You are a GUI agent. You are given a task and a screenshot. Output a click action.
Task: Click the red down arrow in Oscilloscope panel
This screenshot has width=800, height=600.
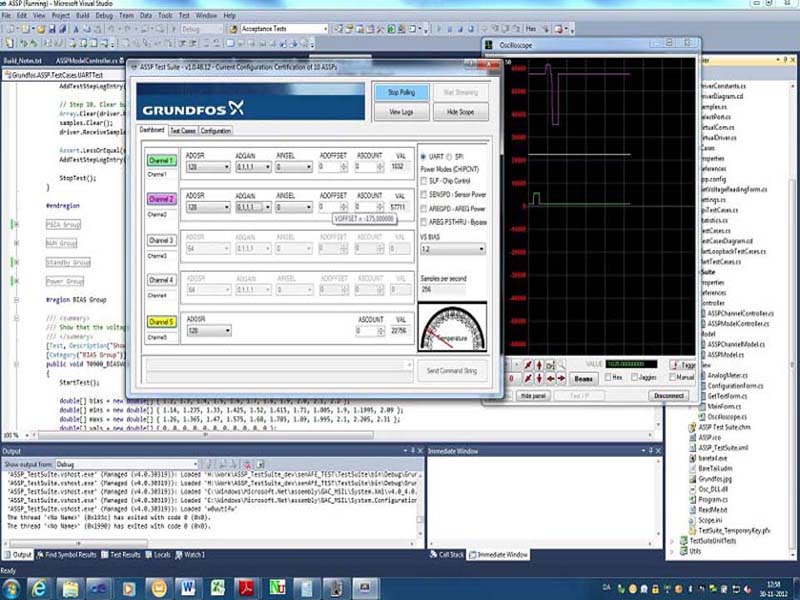tap(539, 379)
